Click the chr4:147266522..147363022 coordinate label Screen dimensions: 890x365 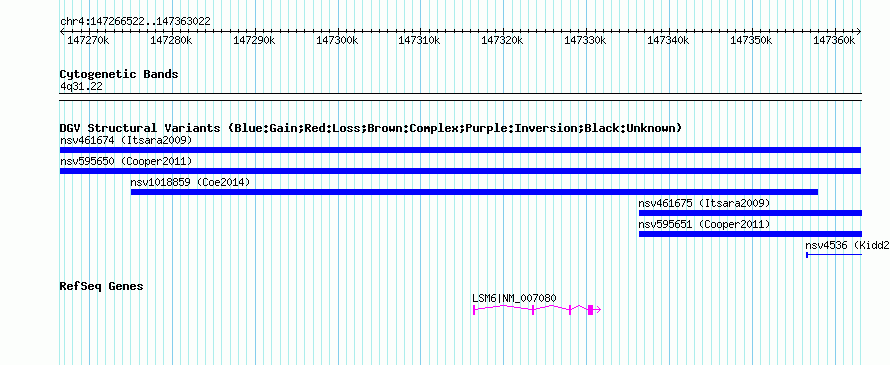coord(135,22)
